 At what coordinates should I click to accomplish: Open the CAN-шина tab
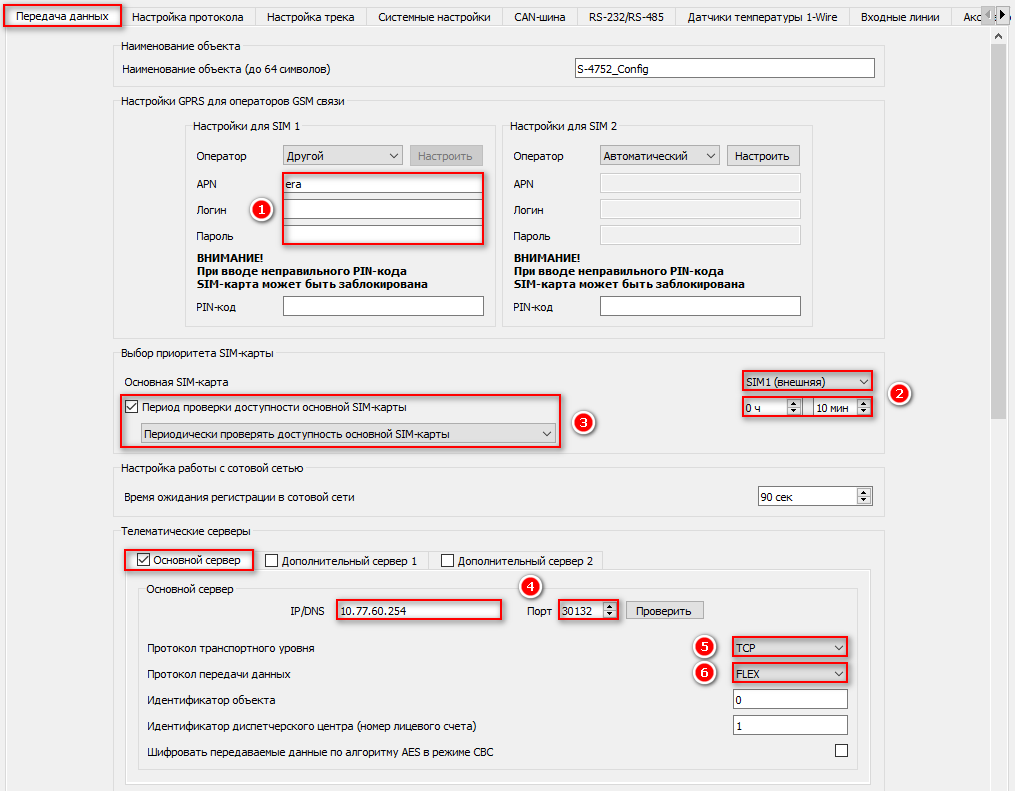pyautogui.click(x=539, y=17)
